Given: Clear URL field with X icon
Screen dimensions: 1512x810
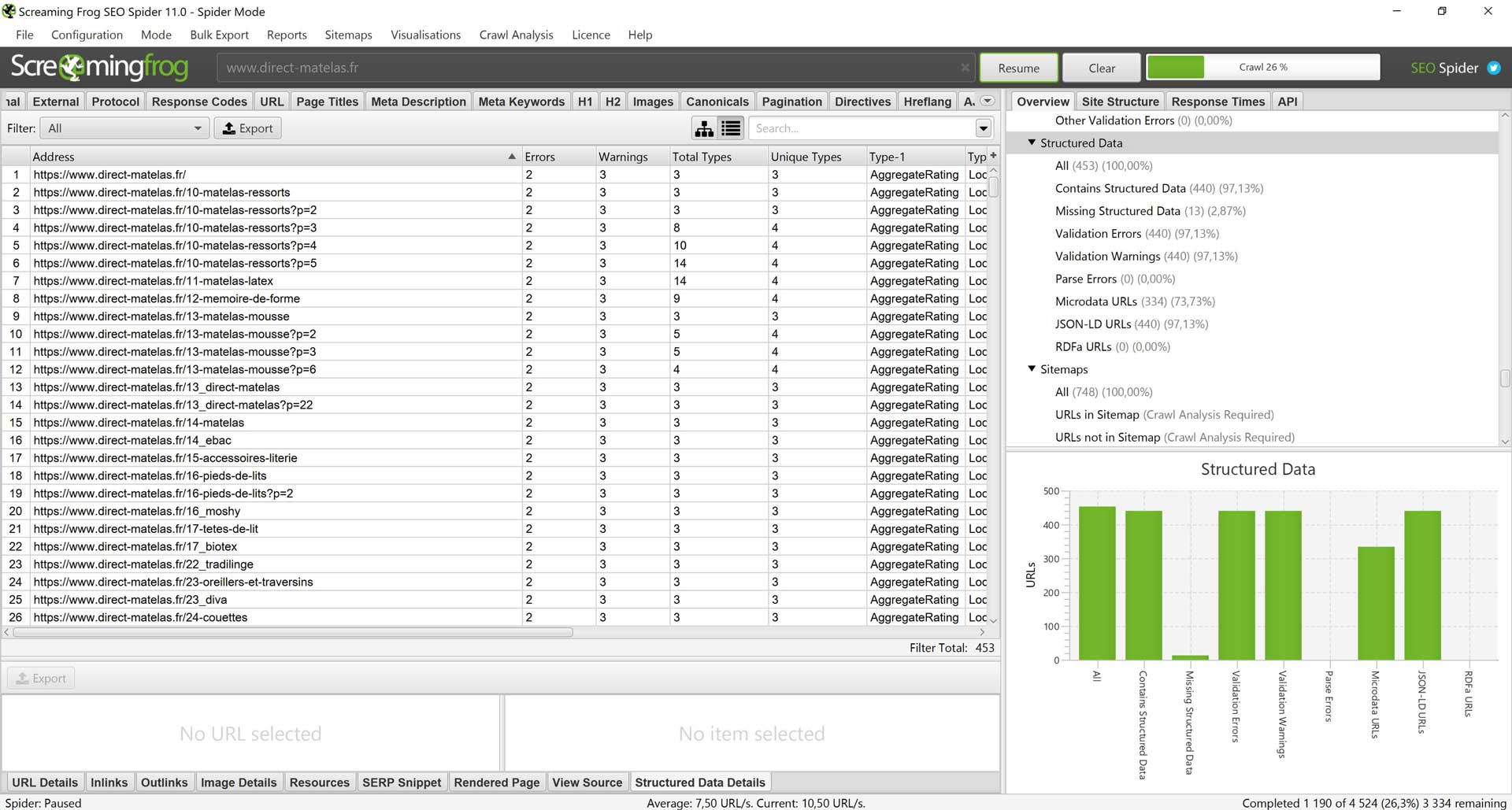Looking at the screenshot, I should 965,68.
